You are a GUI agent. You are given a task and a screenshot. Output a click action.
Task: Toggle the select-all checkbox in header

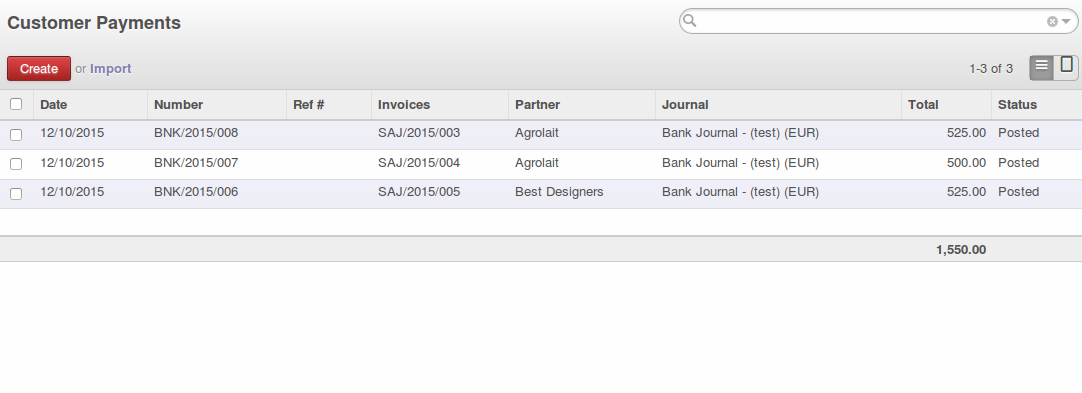[16, 104]
